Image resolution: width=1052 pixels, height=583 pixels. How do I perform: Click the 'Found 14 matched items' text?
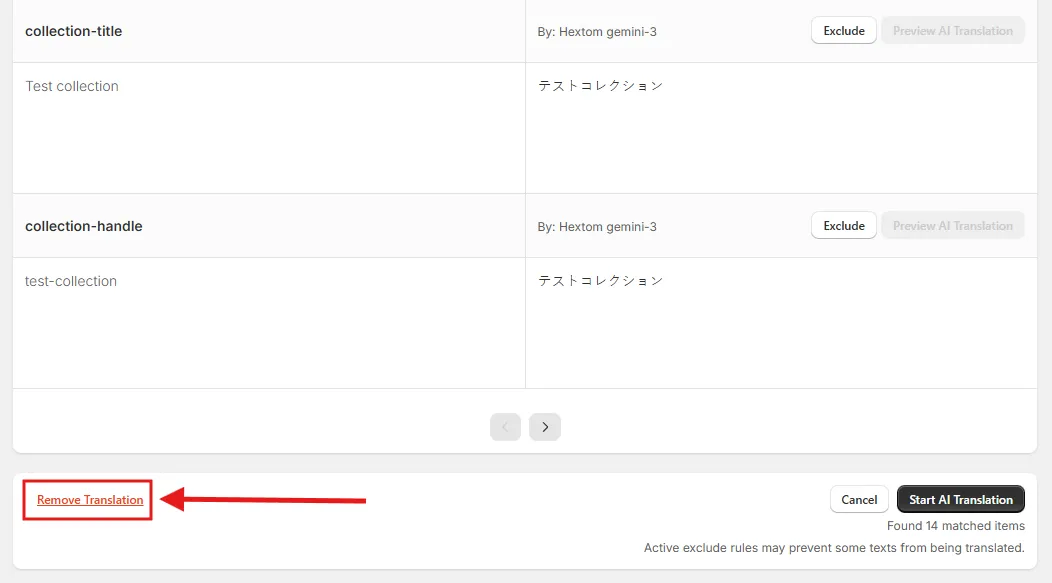tap(955, 526)
